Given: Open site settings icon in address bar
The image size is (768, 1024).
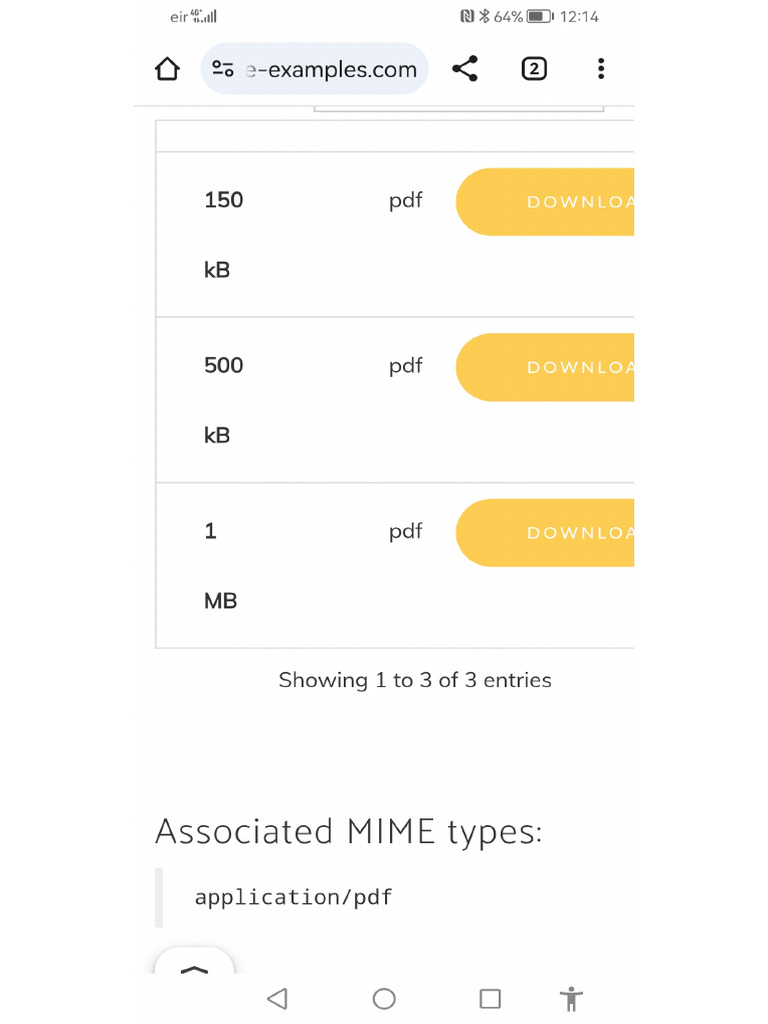Looking at the screenshot, I should tap(223, 69).
